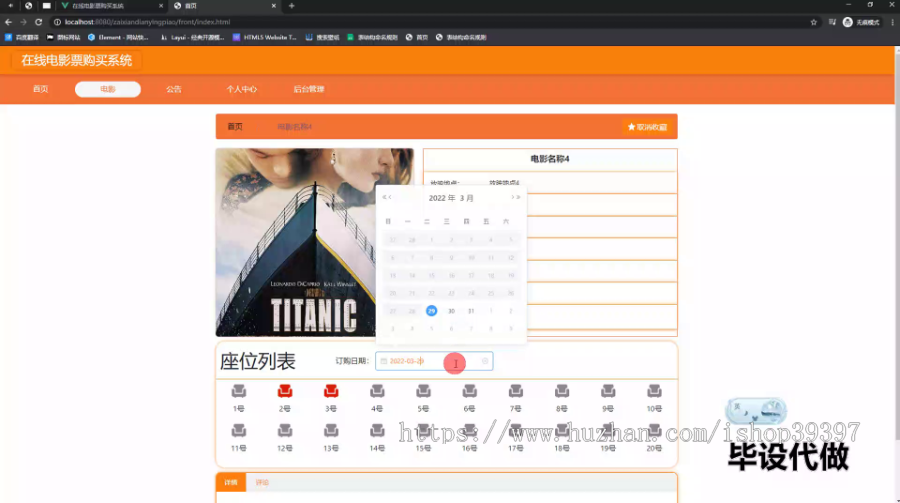
Task: Click 2022 年 year header in calendar
Action: tap(441, 198)
